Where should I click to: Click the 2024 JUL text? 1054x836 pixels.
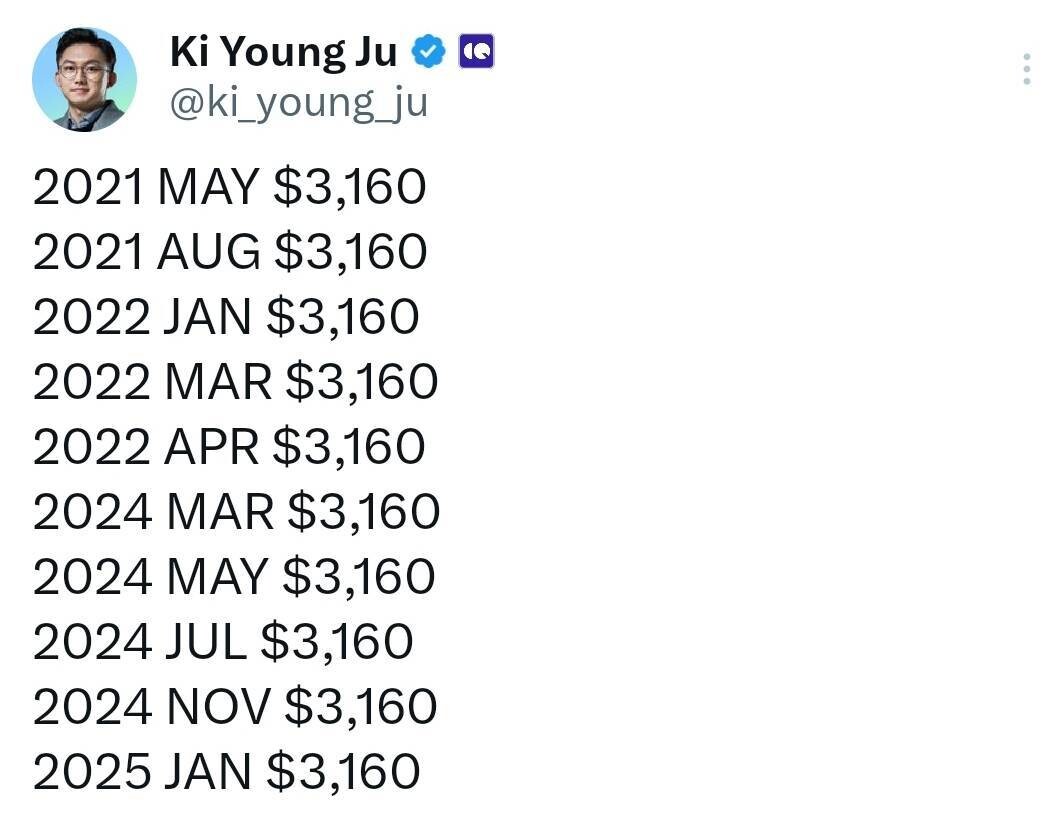139,643
